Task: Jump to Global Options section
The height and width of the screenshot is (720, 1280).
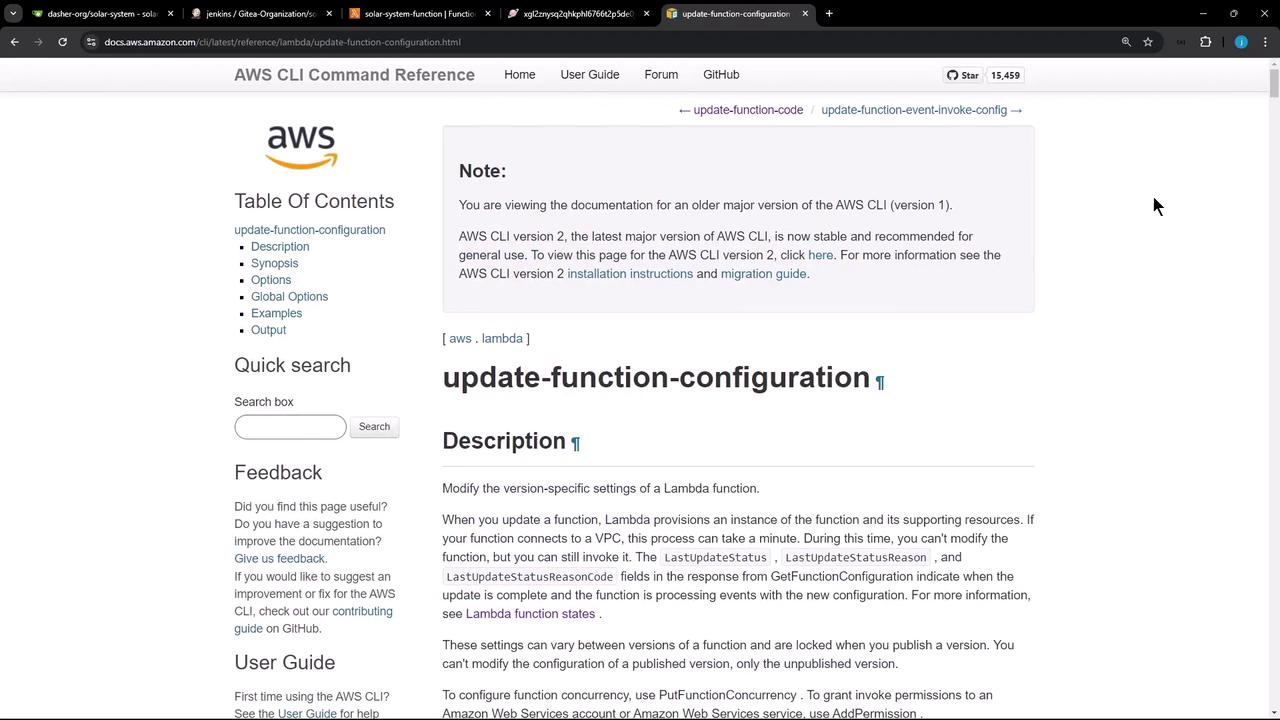Action: point(289,297)
